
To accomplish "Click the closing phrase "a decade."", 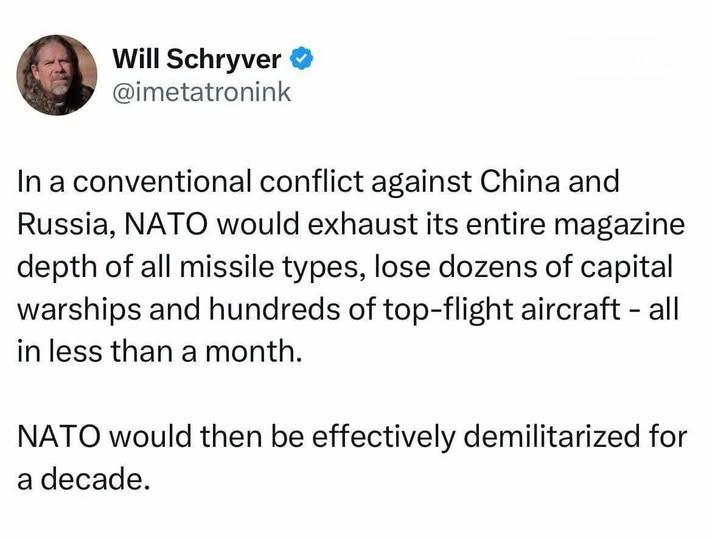I will (x=85, y=479).
